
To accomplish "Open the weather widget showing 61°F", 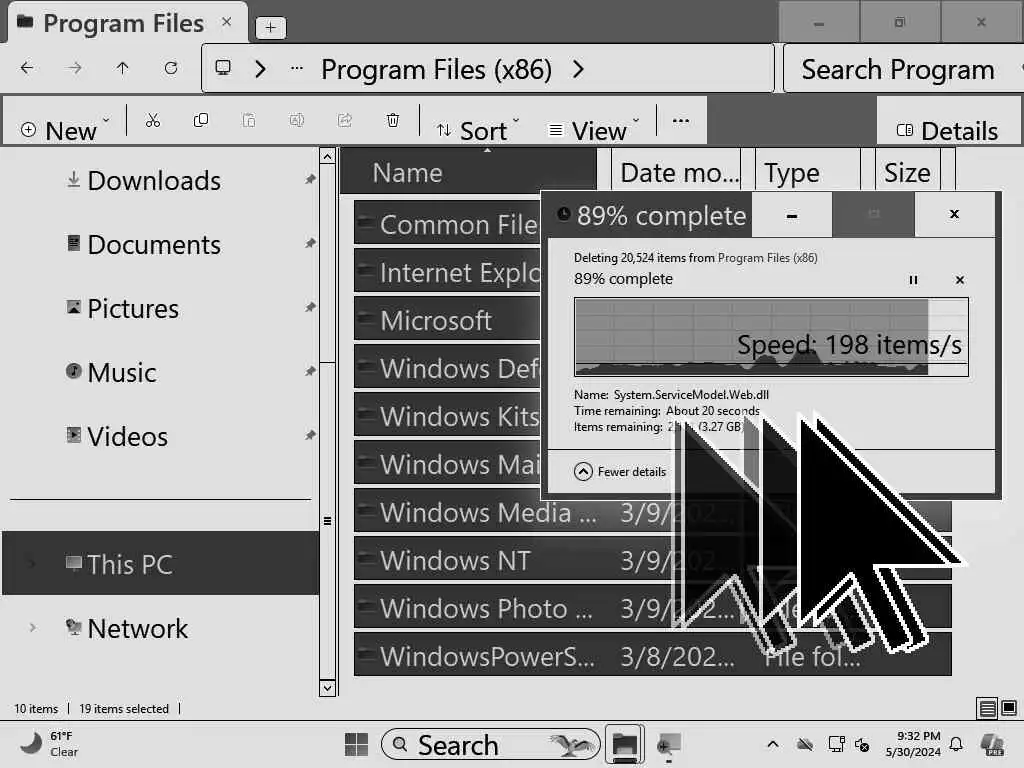I will click(49, 744).
